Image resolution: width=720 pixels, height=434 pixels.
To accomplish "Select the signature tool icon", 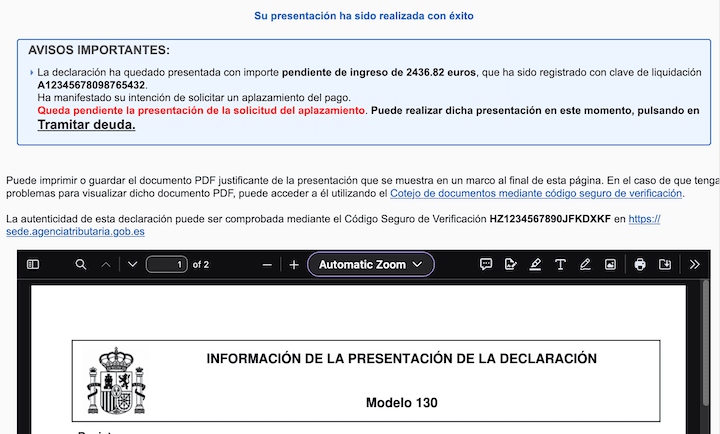I will 511,264.
